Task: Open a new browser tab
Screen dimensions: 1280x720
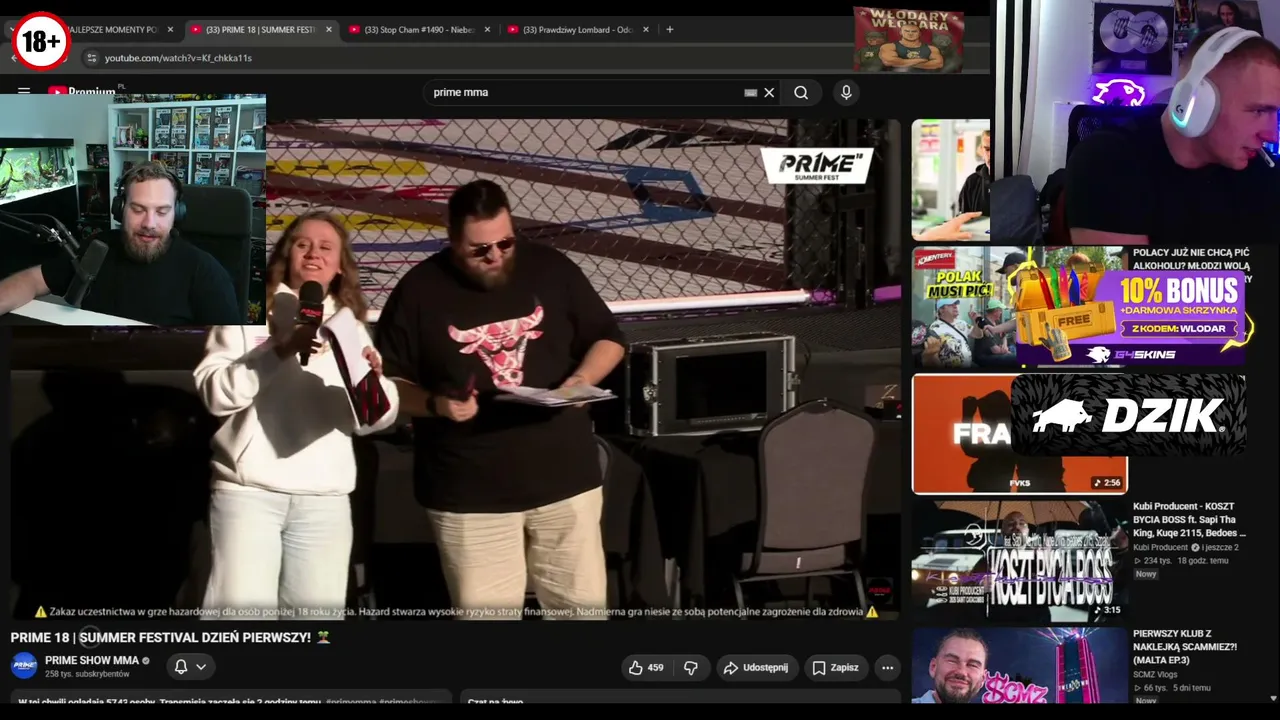Action: pyautogui.click(x=670, y=30)
